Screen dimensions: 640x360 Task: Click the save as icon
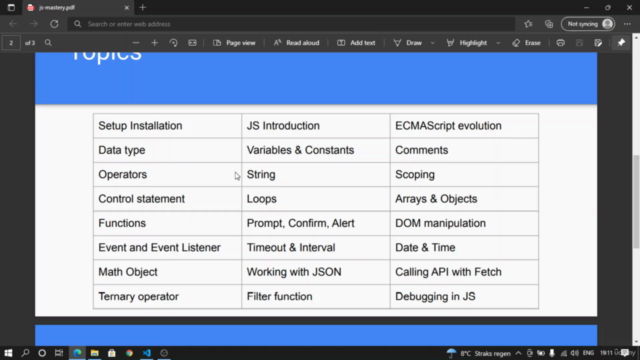[x=598, y=43]
